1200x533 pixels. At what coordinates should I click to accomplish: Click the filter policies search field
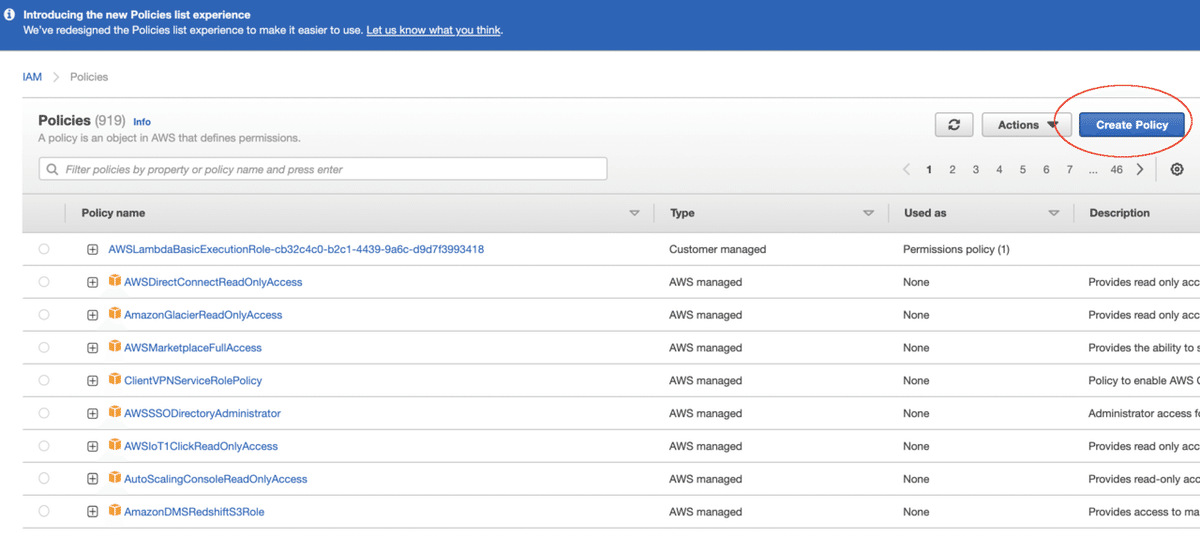coord(323,170)
